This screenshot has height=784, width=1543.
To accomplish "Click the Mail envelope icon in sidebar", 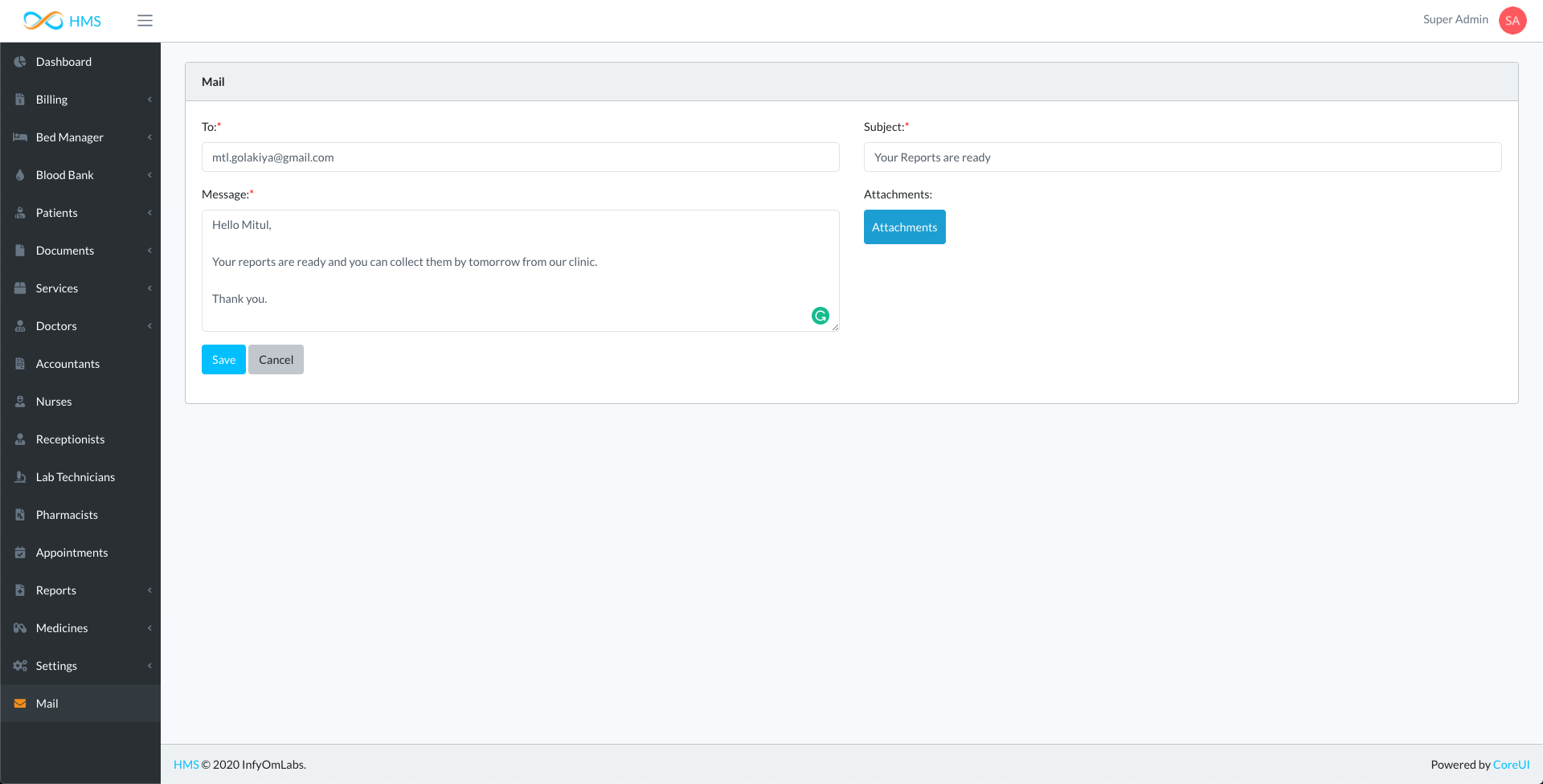I will (20, 704).
